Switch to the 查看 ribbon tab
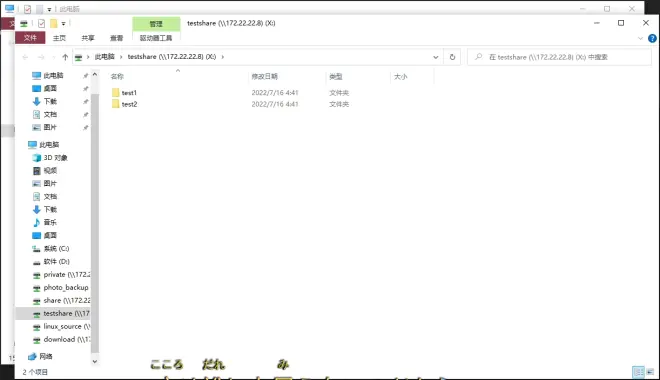The width and height of the screenshot is (660, 380). (x=117, y=38)
